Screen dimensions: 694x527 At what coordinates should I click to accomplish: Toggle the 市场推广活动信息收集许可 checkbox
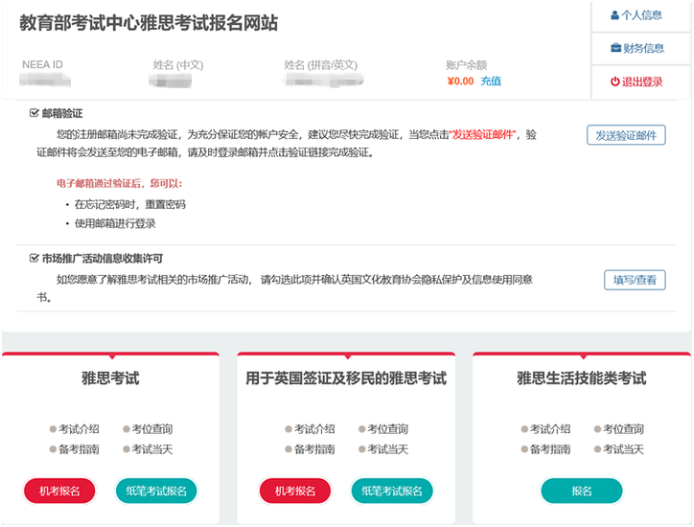click(34, 258)
